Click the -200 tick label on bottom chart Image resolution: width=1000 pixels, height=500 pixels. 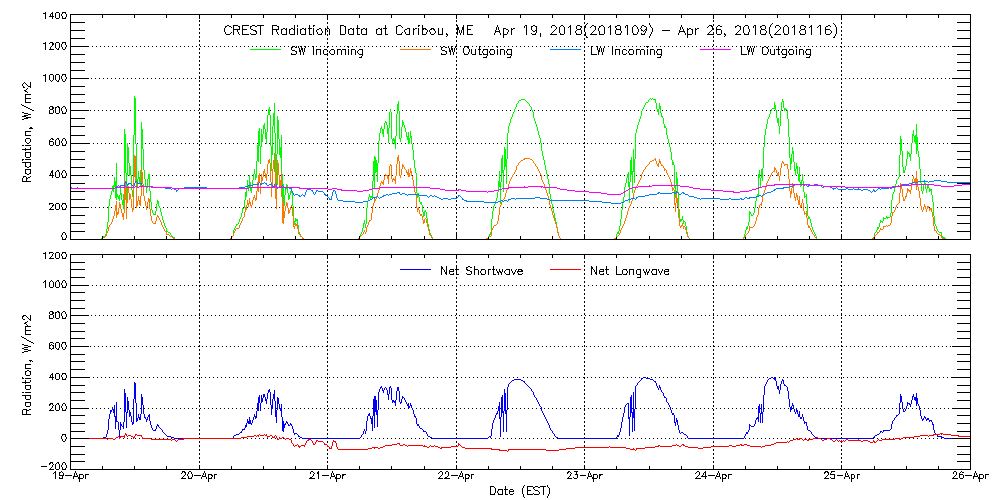click(54, 466)
